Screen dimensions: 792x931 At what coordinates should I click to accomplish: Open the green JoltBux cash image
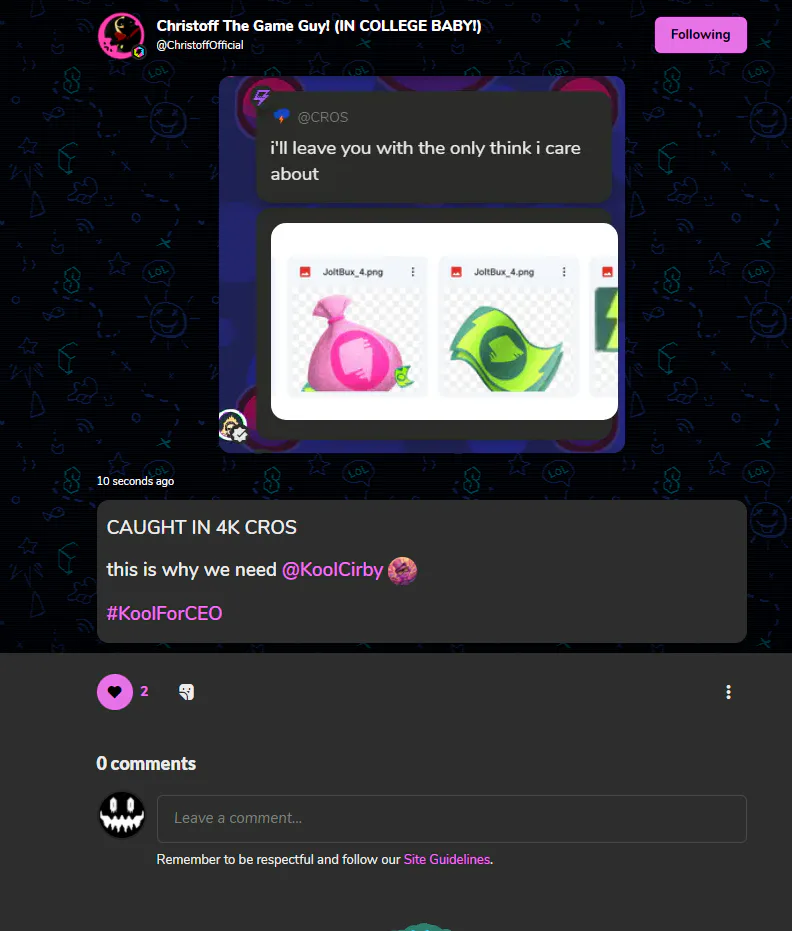pos(508,348)
